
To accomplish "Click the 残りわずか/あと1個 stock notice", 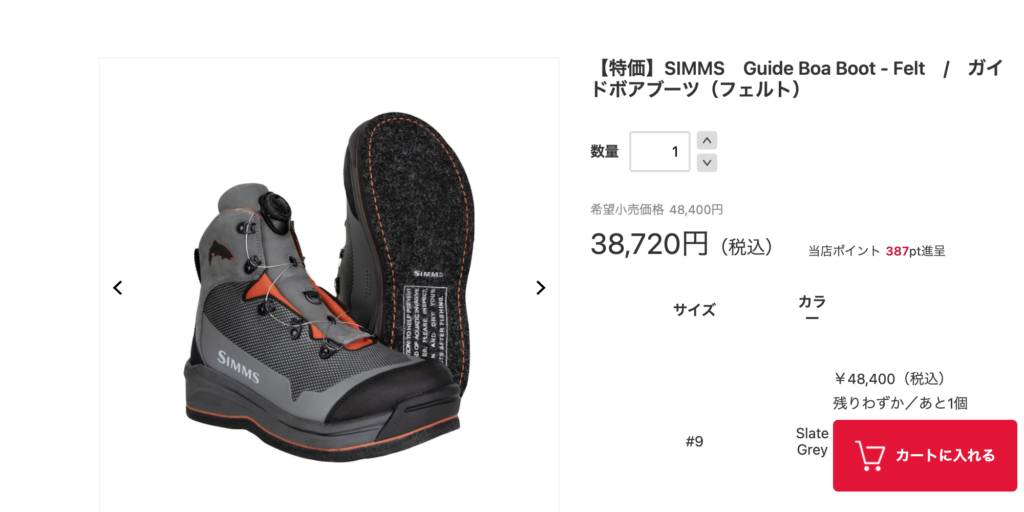I will point(900,403).
